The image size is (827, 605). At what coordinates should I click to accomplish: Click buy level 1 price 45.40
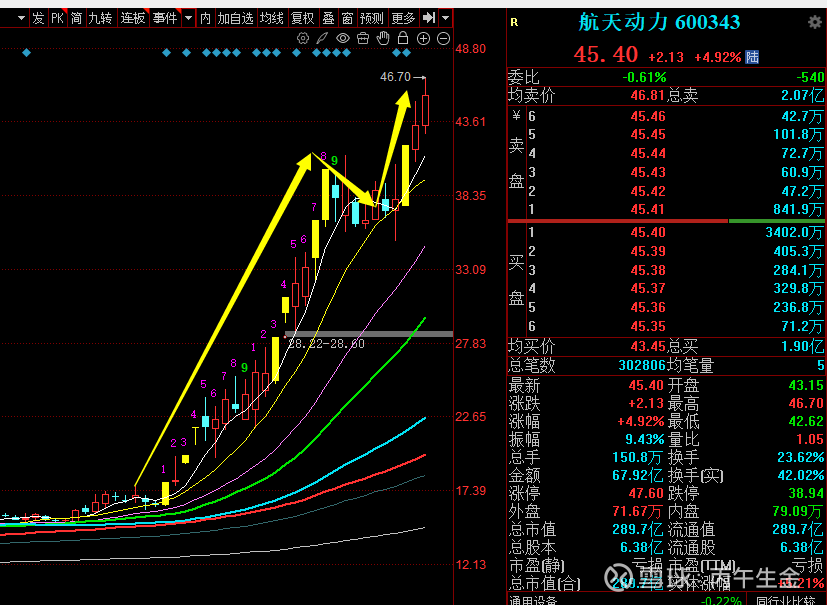point(648,232)
